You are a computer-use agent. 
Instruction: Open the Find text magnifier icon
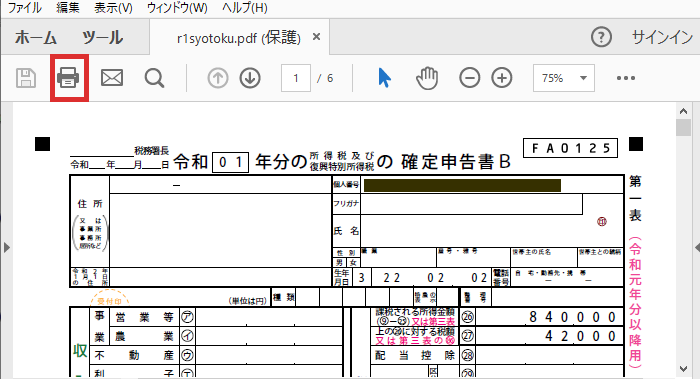point(154,78)
